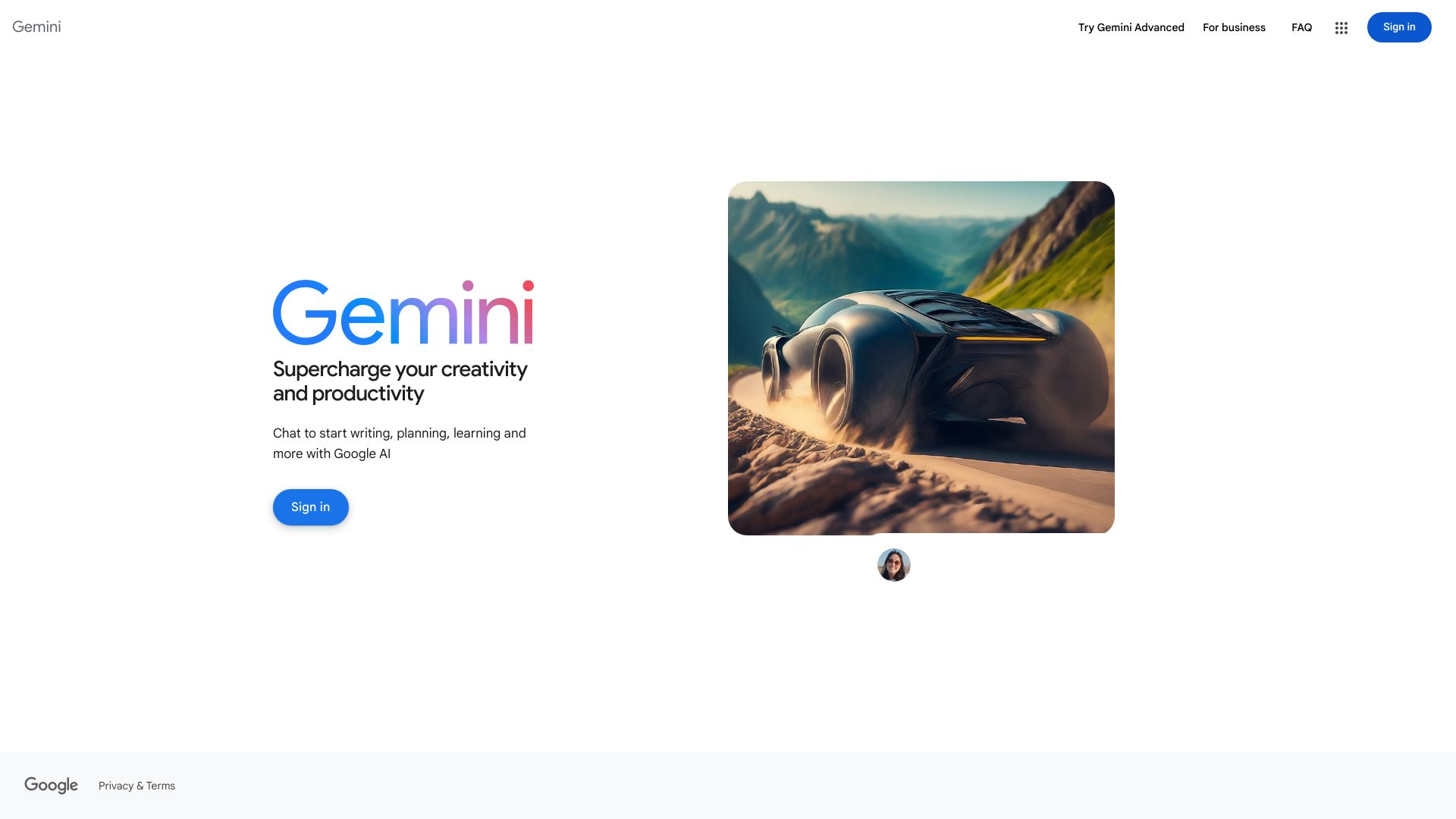Screen dimensions: 1456x819
Task: Click the car's orange glowing tail light
Action: pyautogui.click(x=999, y=338)
